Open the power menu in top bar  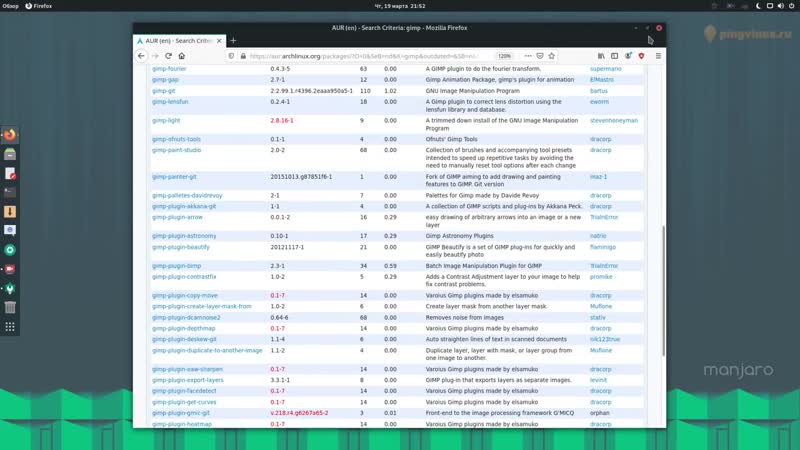tap(792, 6)
